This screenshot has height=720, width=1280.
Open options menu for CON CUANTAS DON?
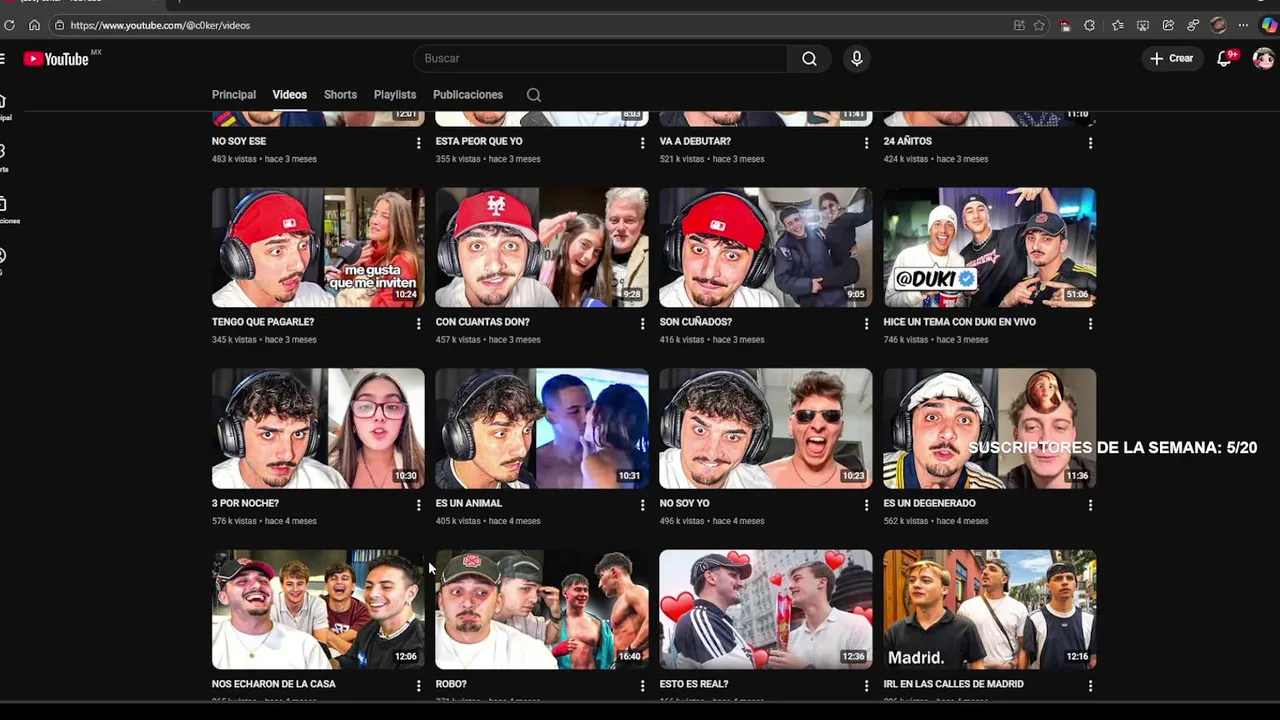click(x=642, y=324)
